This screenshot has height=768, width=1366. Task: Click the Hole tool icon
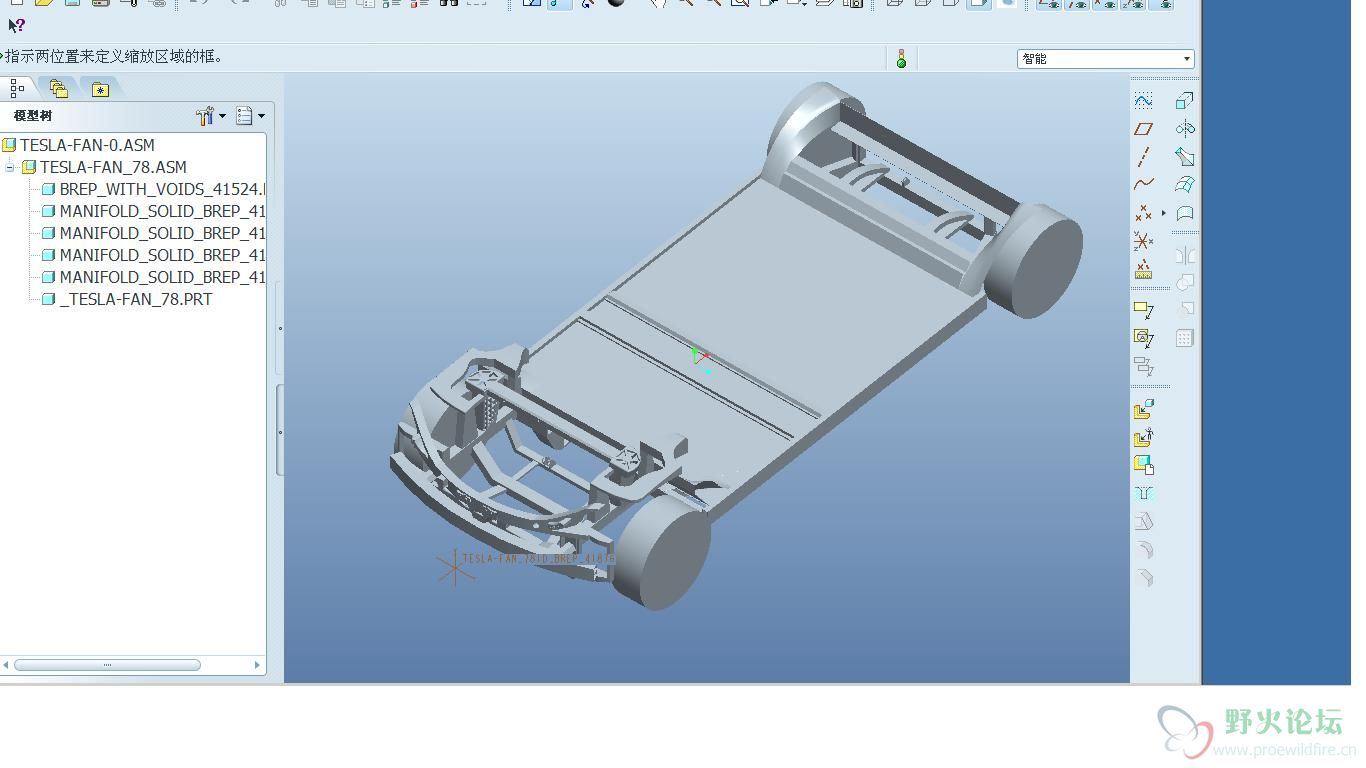click(1144, 493)
